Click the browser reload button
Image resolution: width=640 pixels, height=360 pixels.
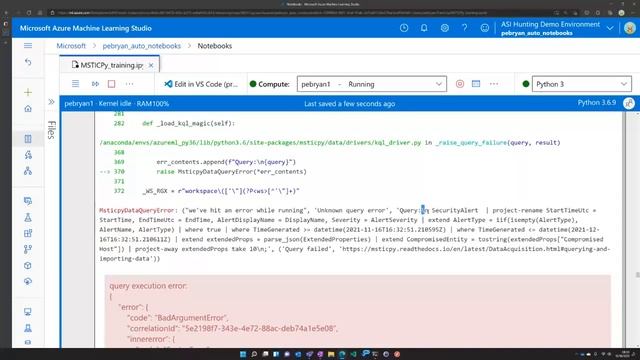click(x=29, y=13)
